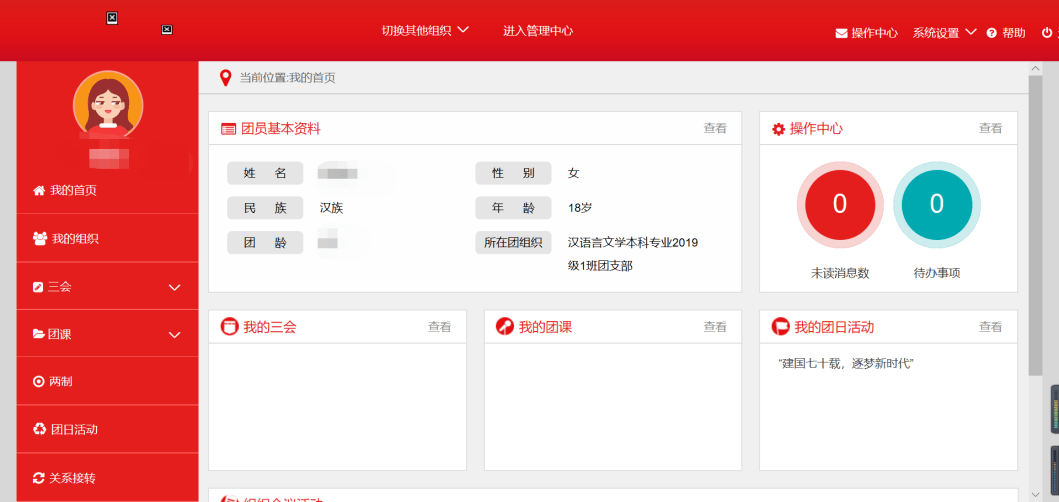Click the user avatar image
1059x502 pixels.
point(108,105)
